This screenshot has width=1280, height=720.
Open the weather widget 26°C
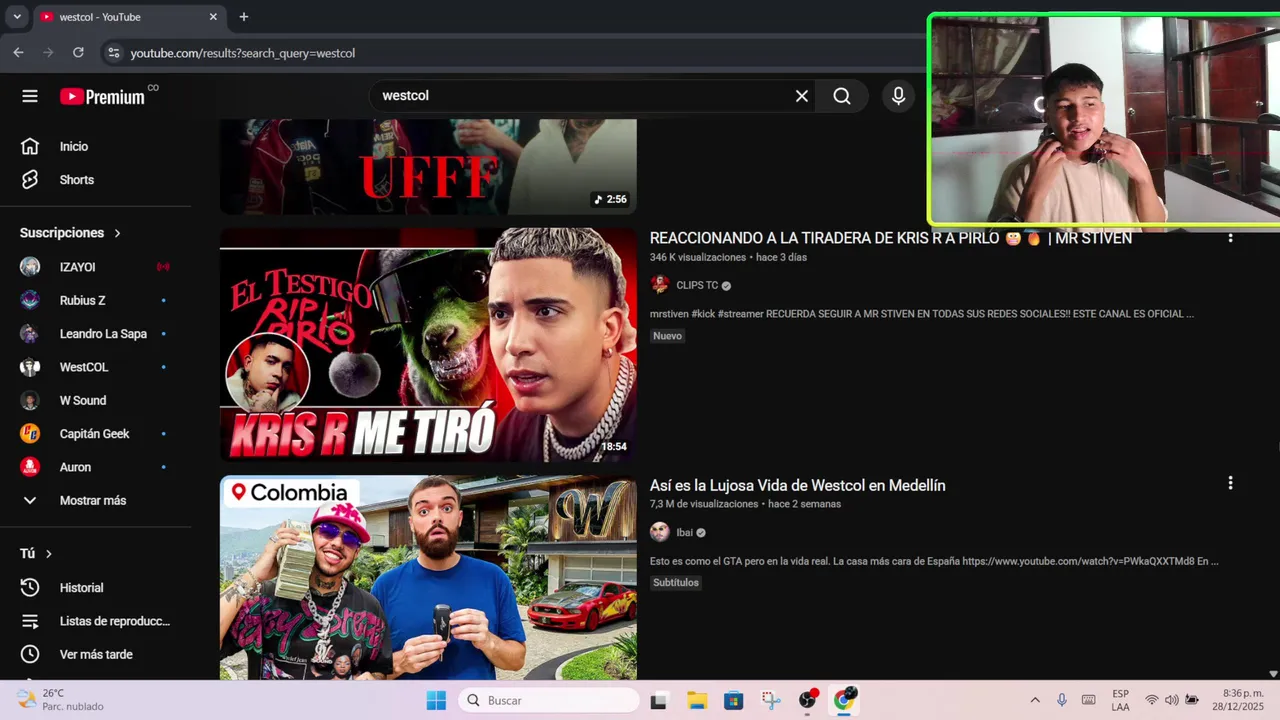point(60,700)
